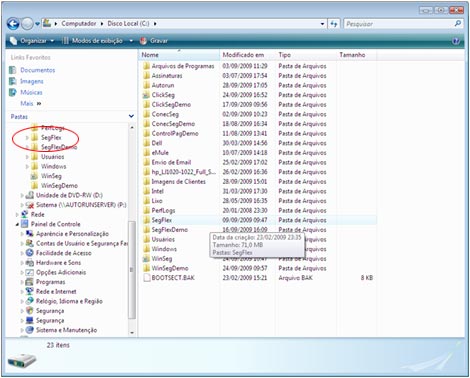Click the Hardware e Sons icon
Image resolution: width=470 pixels, height=378 pixels.
tap(30, 263)
